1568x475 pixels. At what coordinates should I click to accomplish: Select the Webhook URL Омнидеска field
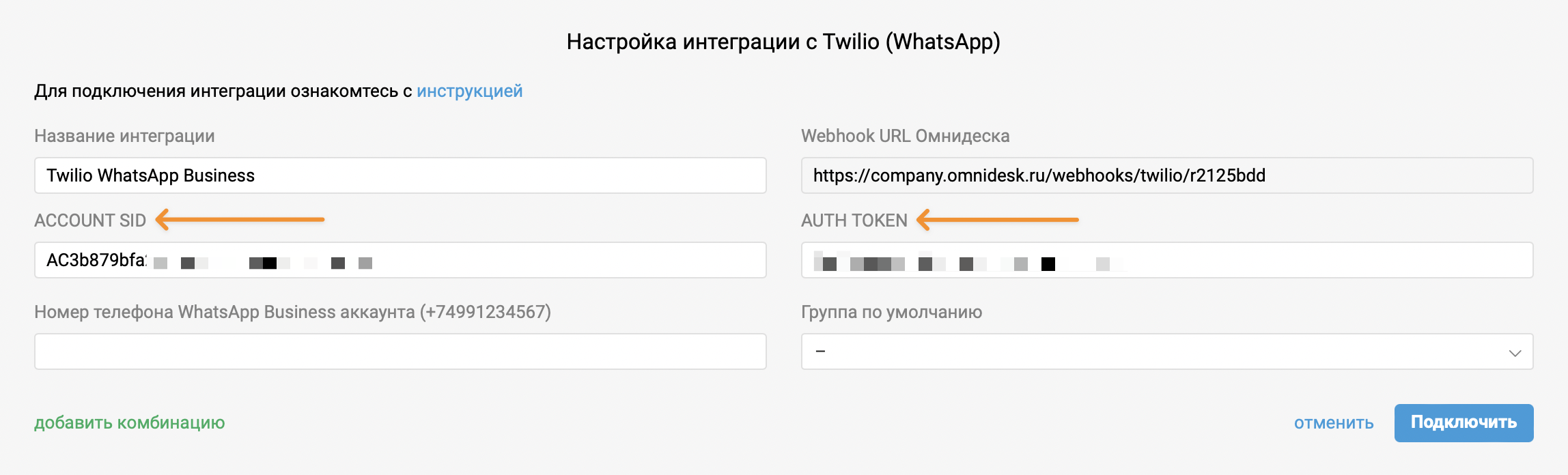(1167, 175)
